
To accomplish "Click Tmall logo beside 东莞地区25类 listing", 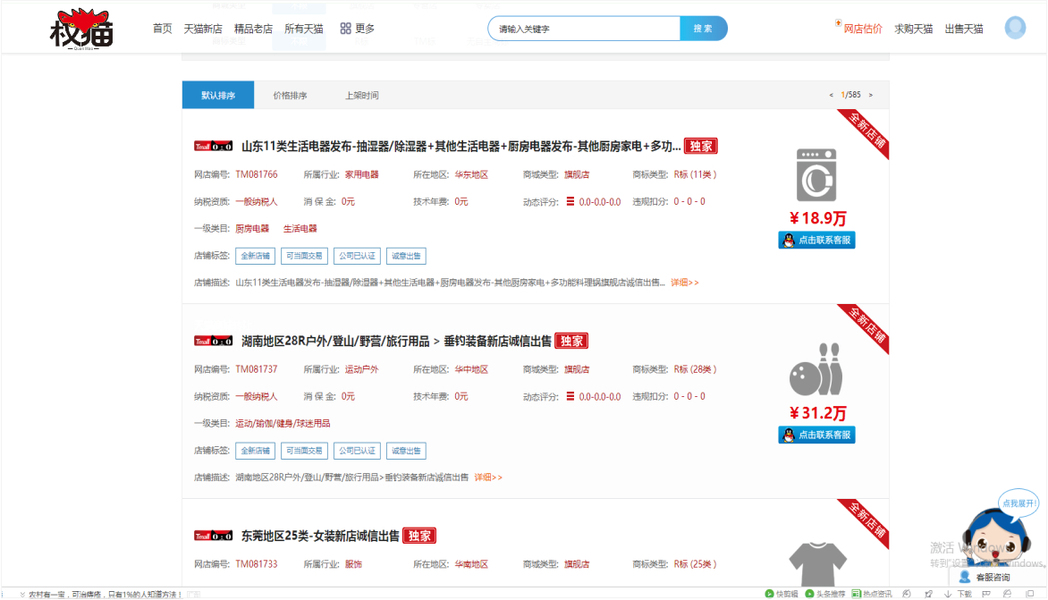I will 213,536.
